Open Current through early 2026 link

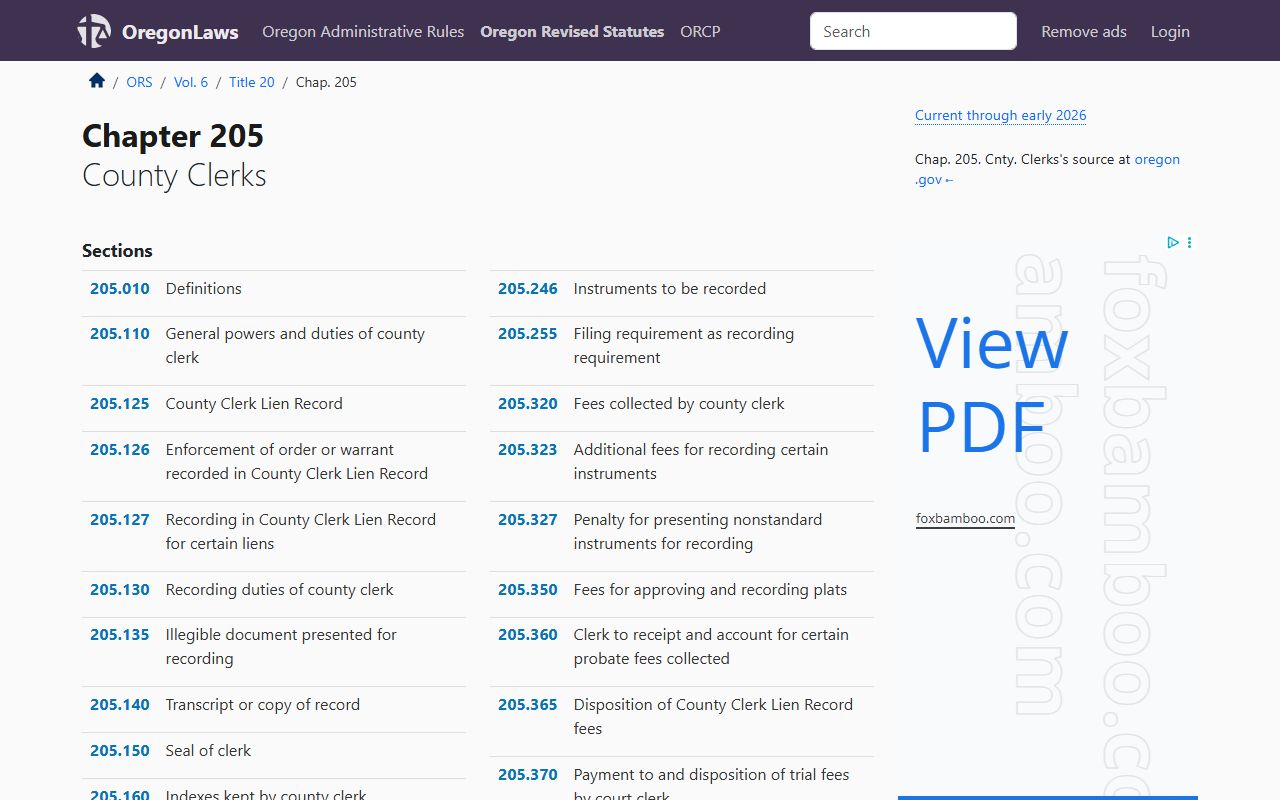1000,115
